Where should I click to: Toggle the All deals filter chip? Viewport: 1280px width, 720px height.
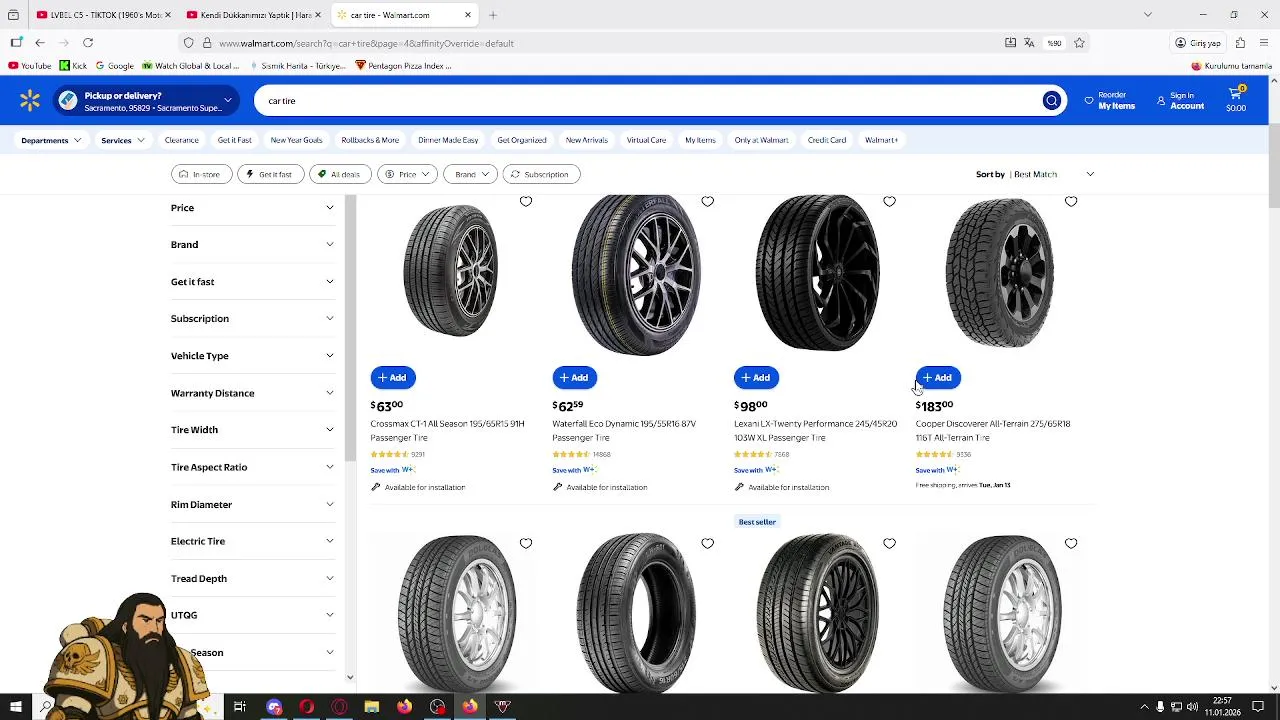tap(340, 174)
